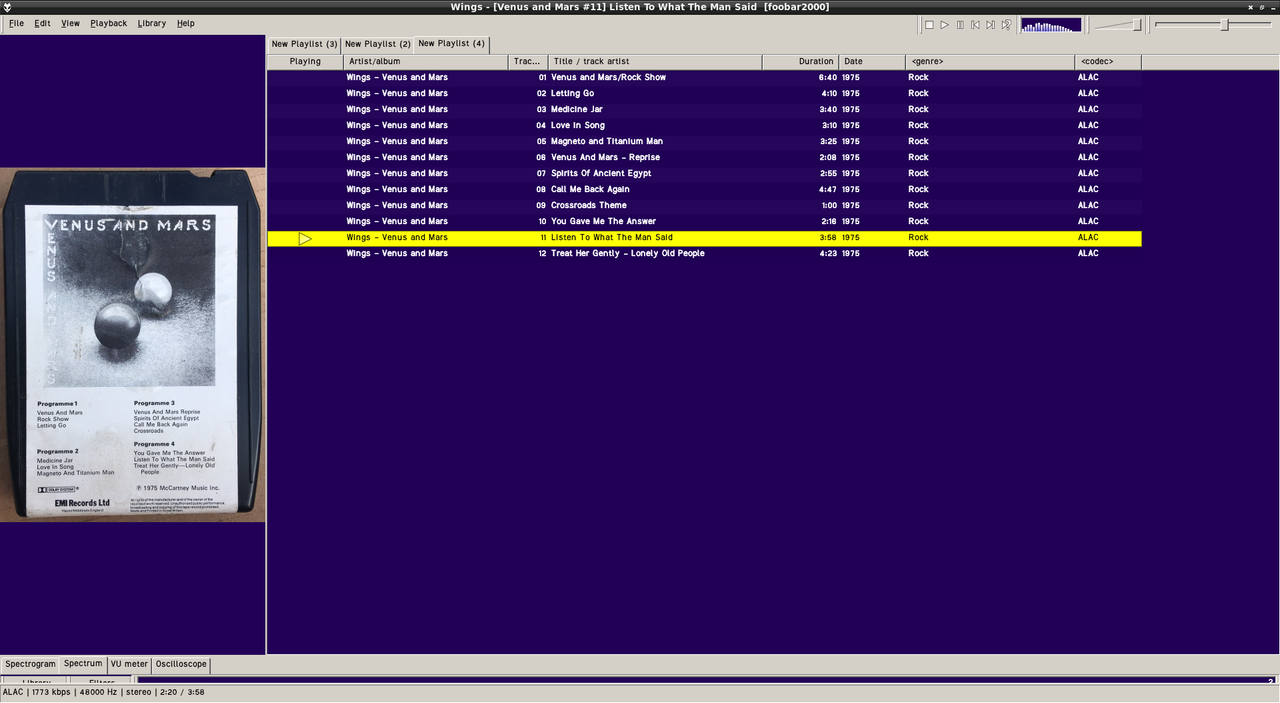Open the Playback menu
The height and width of the screenshot is (703, 1280).
click(x=109, y=23)
